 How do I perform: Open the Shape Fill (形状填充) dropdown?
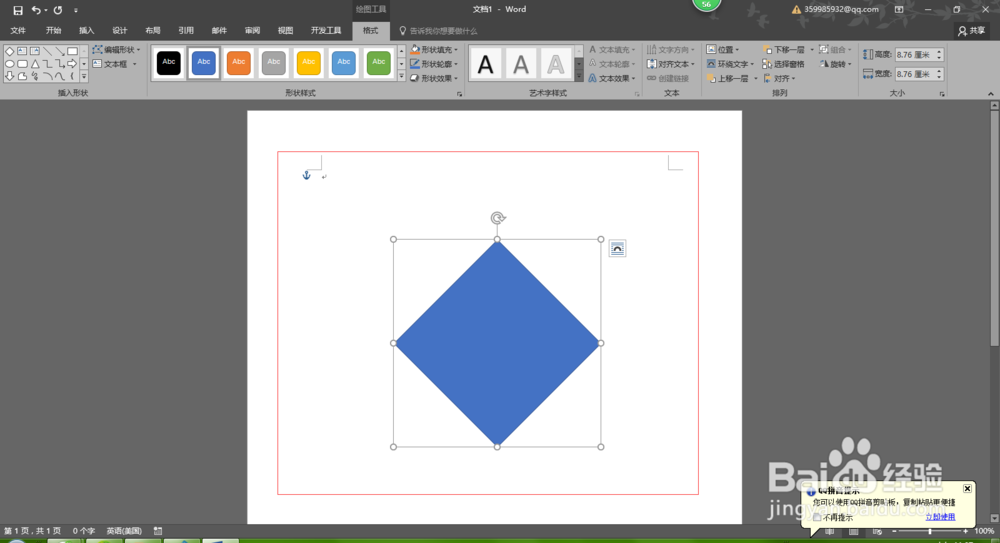tap(434, 49)
